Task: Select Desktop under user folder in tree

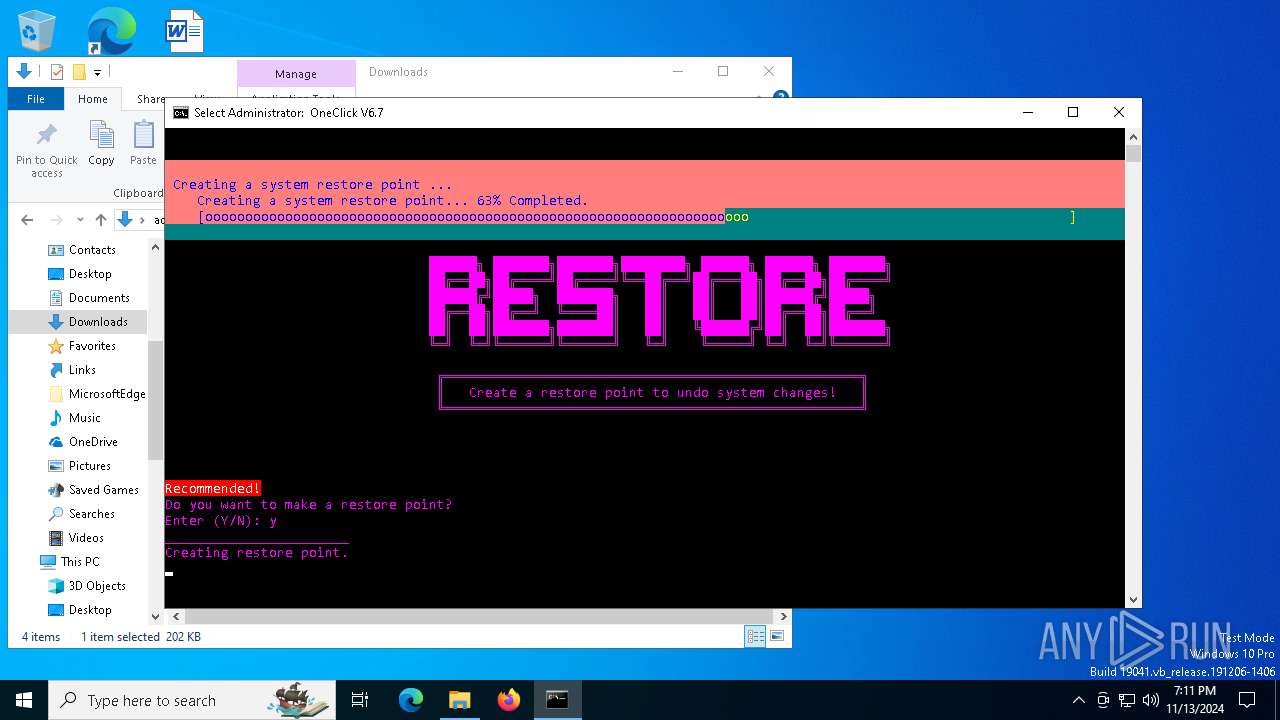Action: tap(90, 274)
